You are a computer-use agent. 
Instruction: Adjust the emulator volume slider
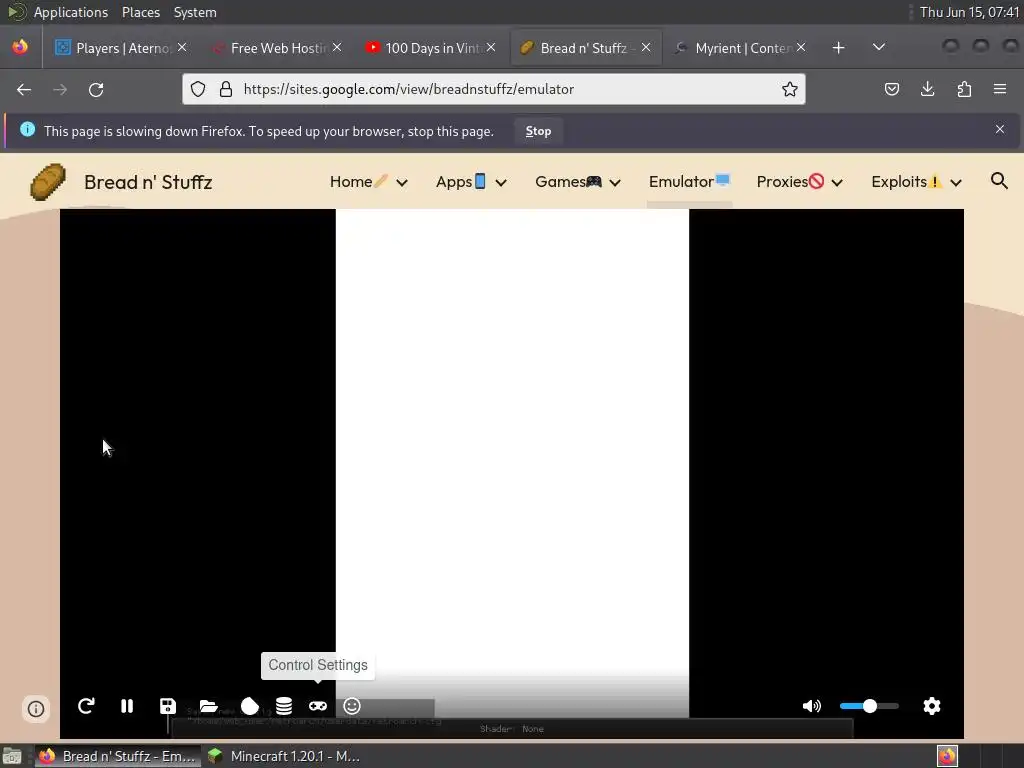click(x=869, y=706)
